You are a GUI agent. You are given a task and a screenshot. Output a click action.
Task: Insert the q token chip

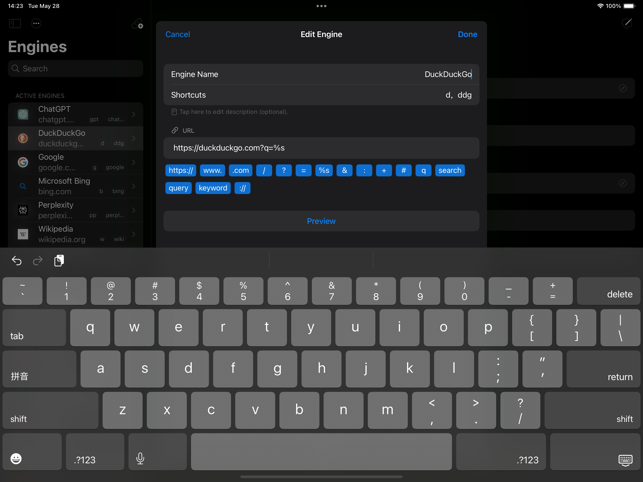click(423, 170)
